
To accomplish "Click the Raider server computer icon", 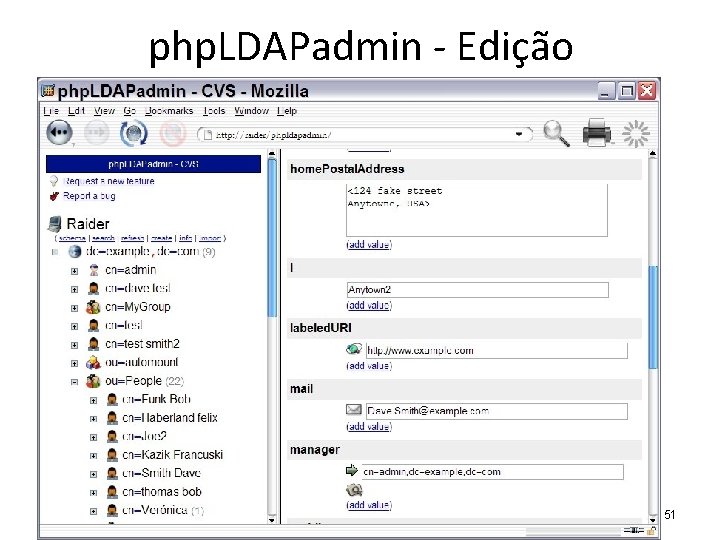I will click(x=55, y=224).
